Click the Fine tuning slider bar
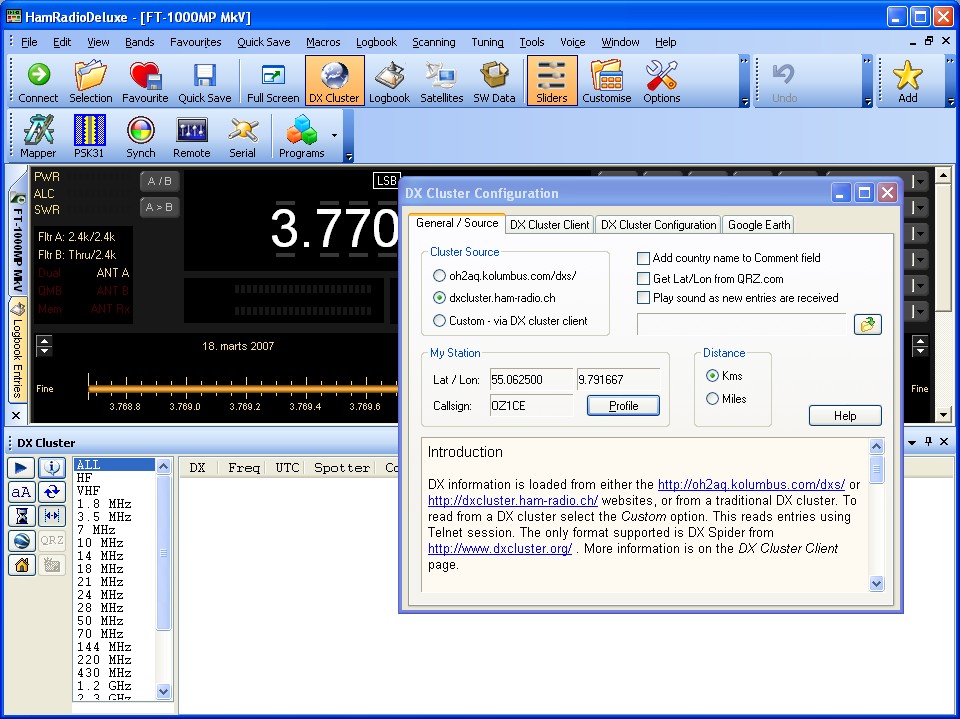960x719 pixels. pyautogui.click(x=243, y=388)
